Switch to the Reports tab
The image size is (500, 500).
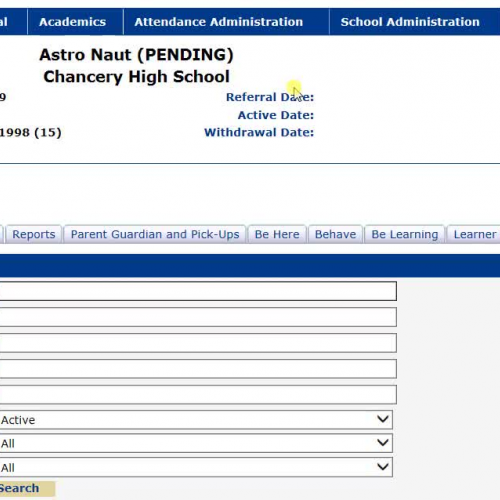coord(34,234)
